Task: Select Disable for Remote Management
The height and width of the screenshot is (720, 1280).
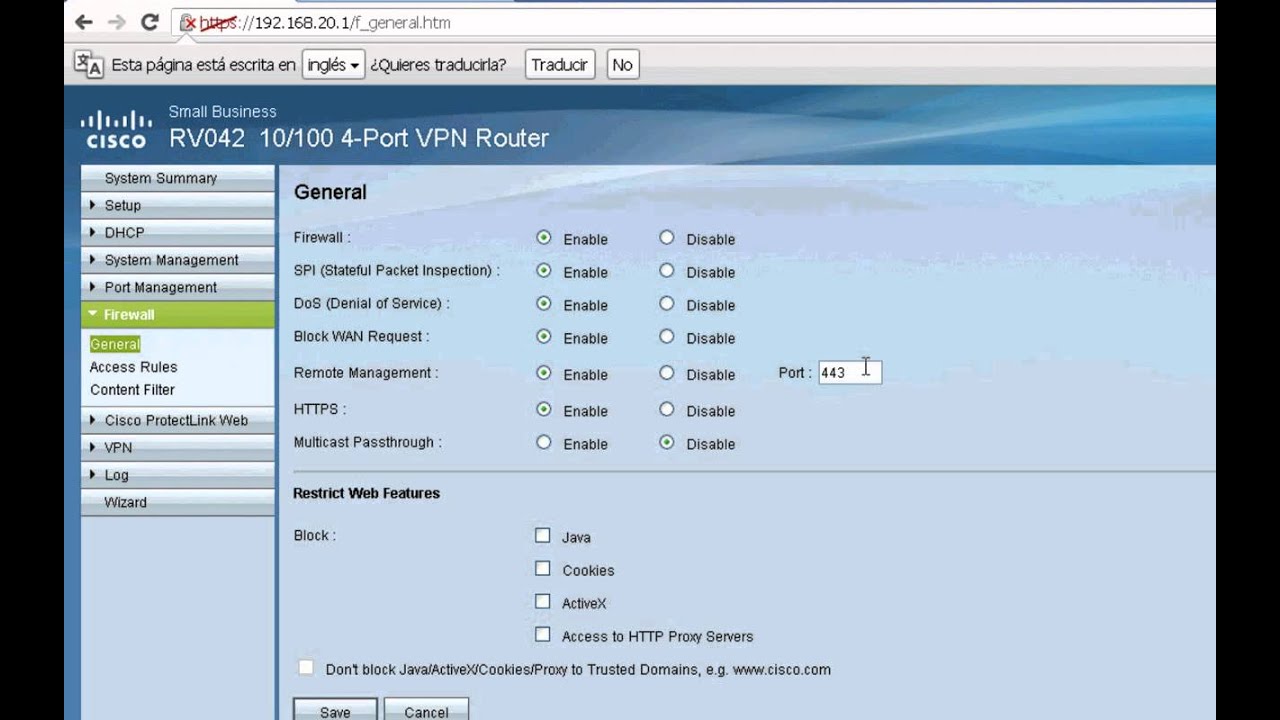Action: (x=667, y=373)
